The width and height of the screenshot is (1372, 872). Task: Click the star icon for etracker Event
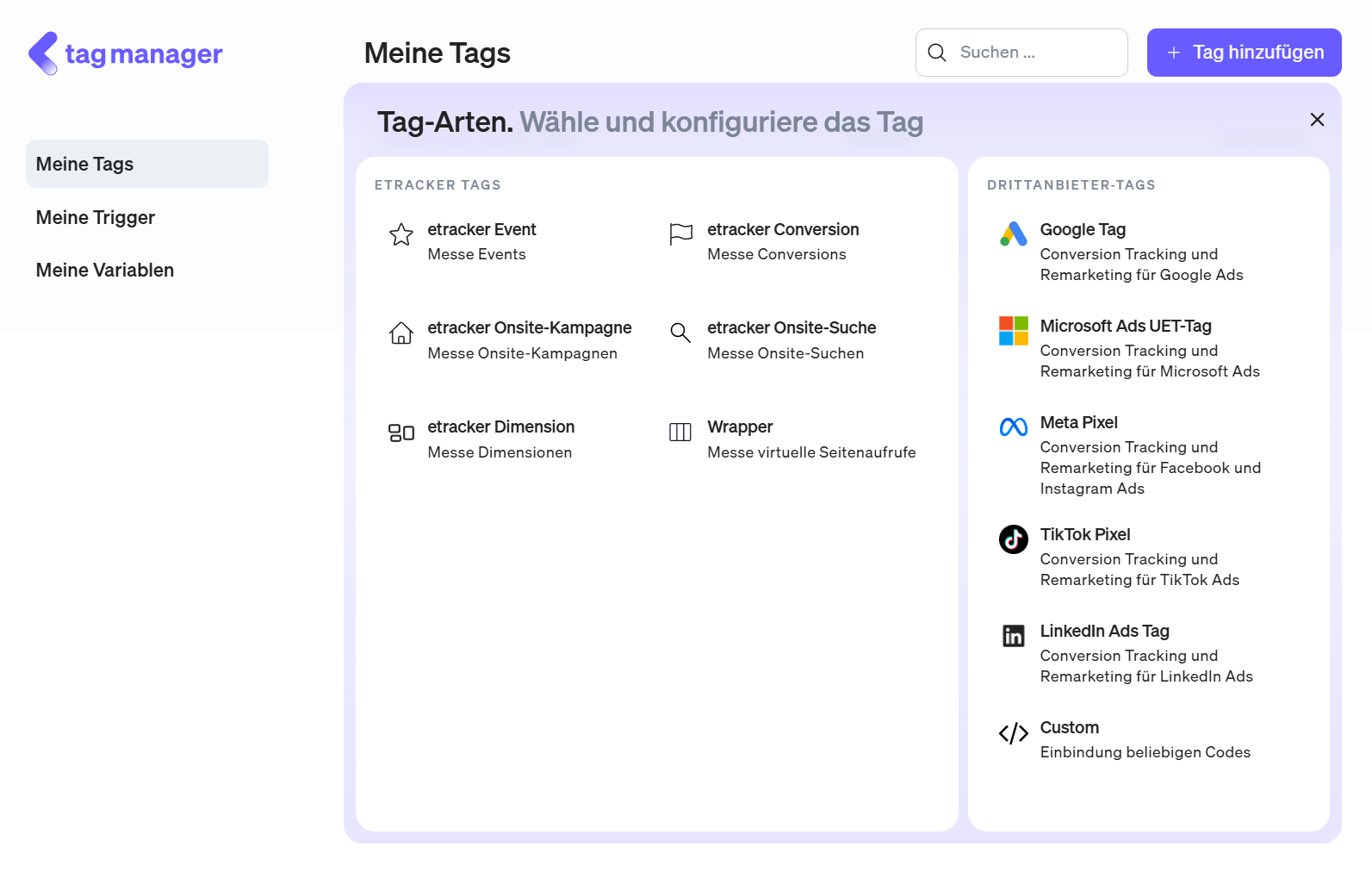(400, 234)
